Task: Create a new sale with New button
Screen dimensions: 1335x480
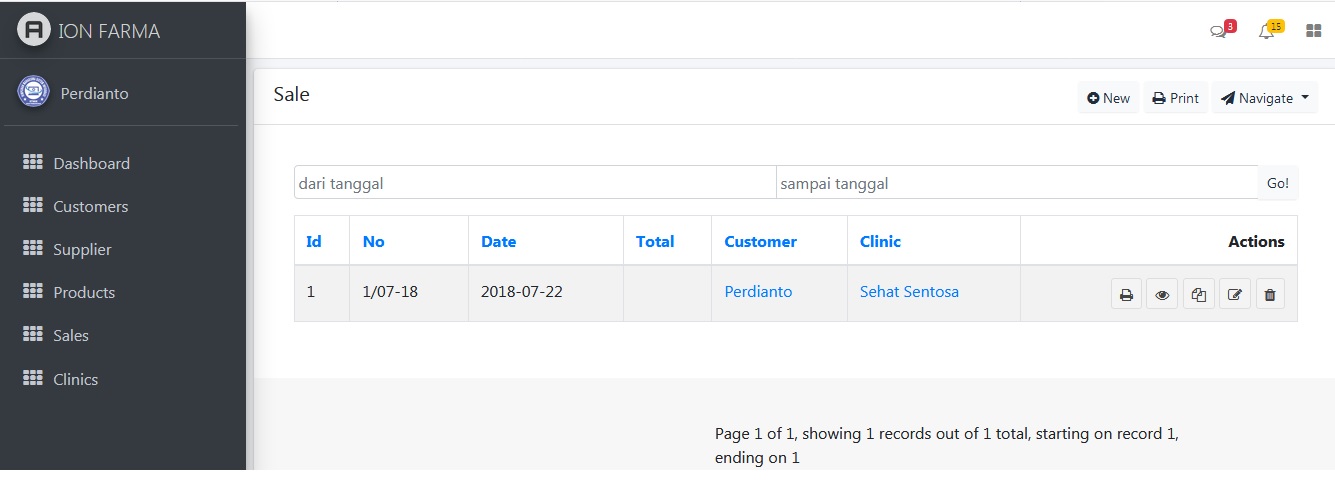Action: [1108, 98]
